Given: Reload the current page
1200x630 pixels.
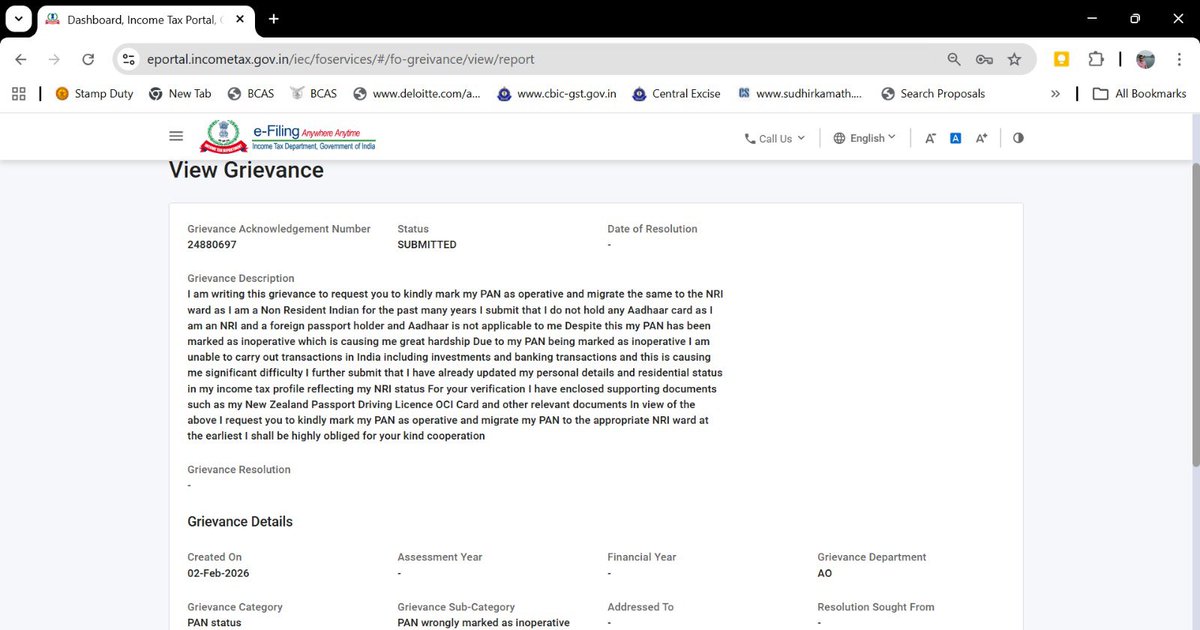Looking at the screenshot, I should pyautogui.click(x=88, y=59).
